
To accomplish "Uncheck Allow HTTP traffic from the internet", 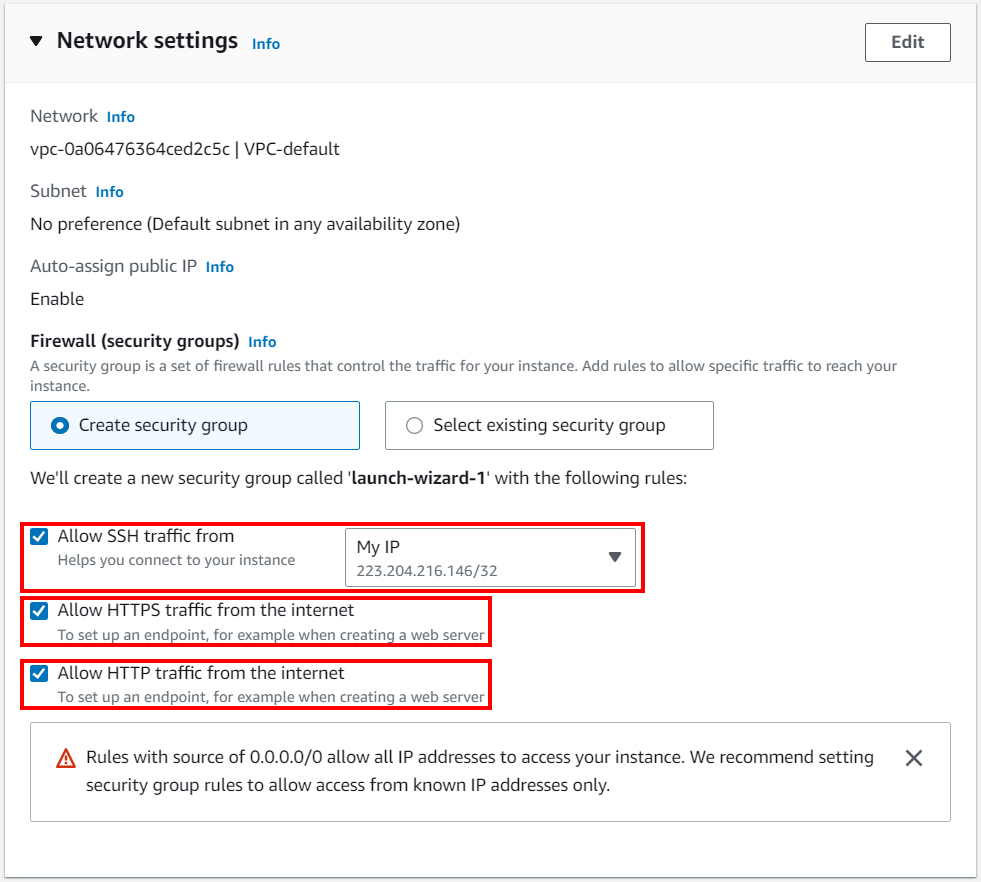I will click(39, 674).
